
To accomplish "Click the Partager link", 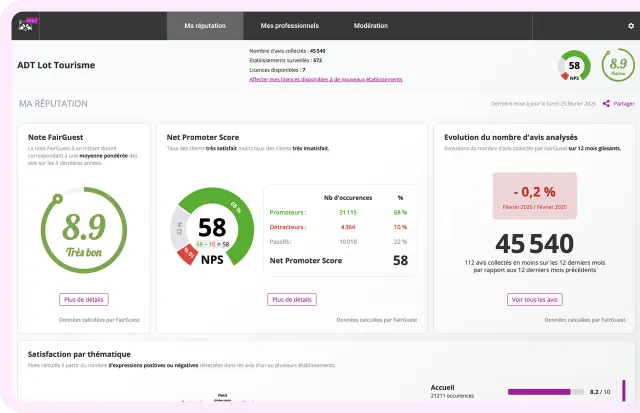I will [x=624, y=104].
